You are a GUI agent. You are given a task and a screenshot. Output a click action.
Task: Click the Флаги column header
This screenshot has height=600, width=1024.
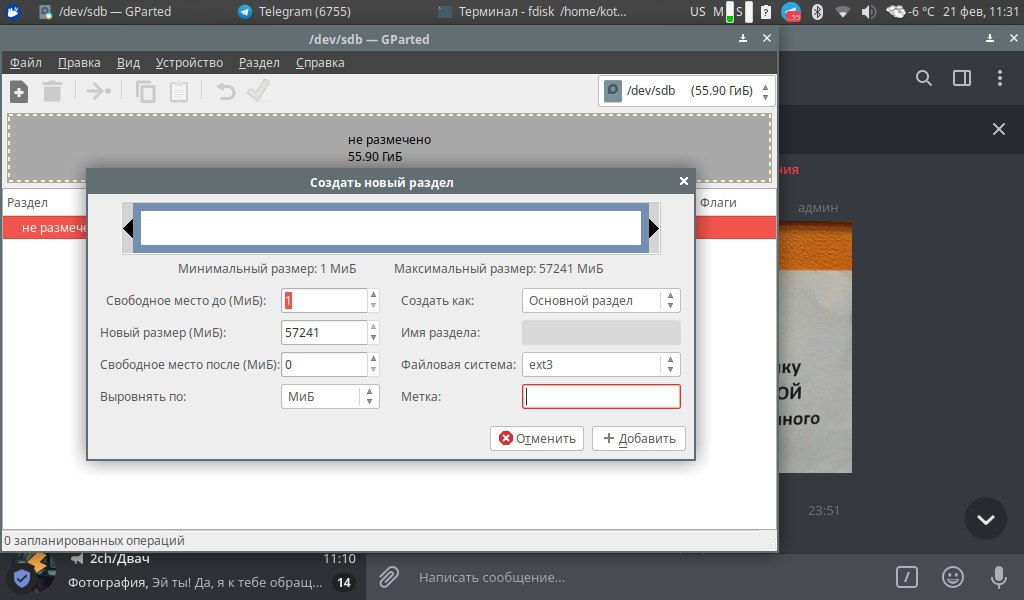coord(718,202)
